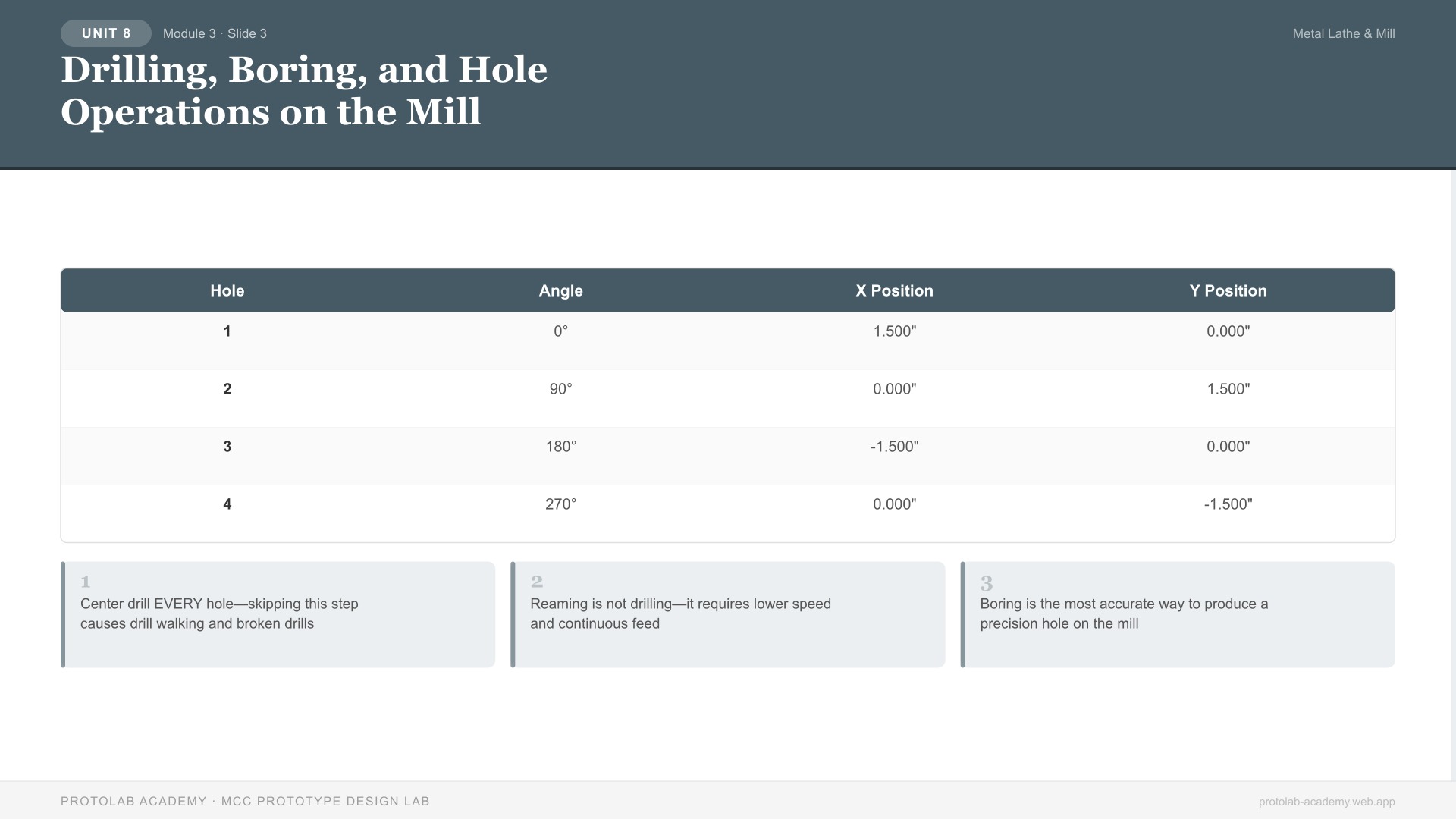Click the 0.000" Y Position of Hole 1
This screenshot has width=1456, height=819.
[x=1228, y=331]
